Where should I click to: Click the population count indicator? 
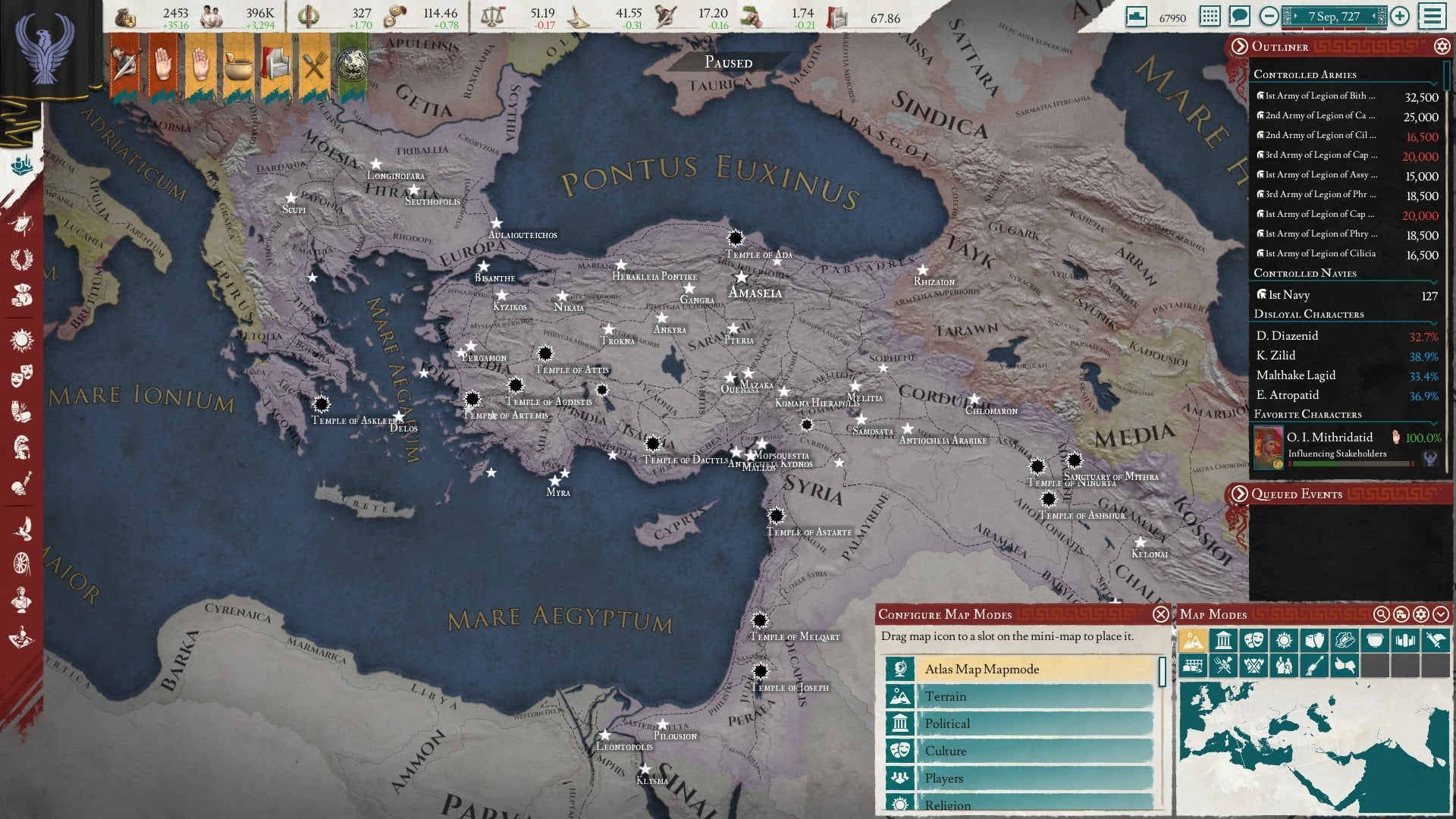239,17
